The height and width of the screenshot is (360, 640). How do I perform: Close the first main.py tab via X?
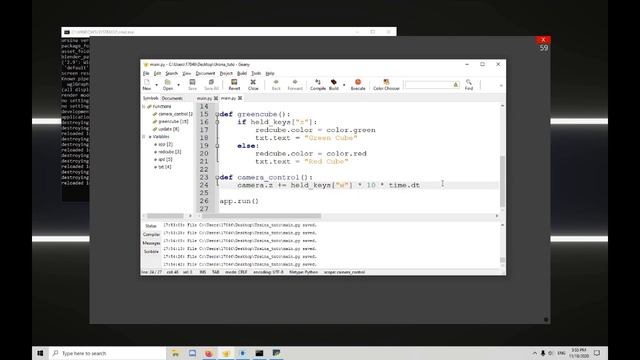click(x=216, y=98)
